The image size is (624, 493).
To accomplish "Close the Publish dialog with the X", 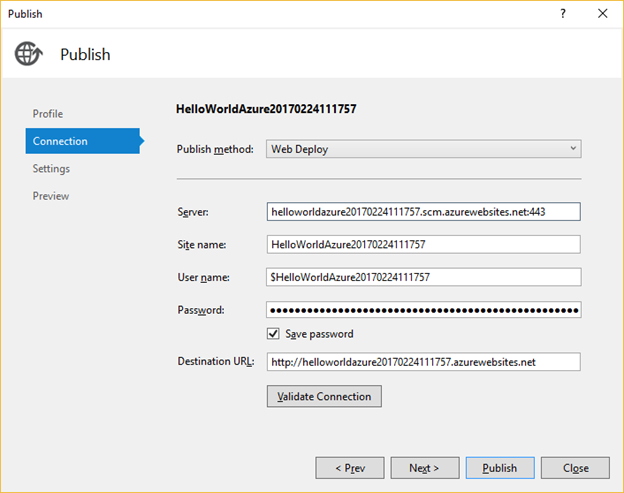I will coord(603,14).
